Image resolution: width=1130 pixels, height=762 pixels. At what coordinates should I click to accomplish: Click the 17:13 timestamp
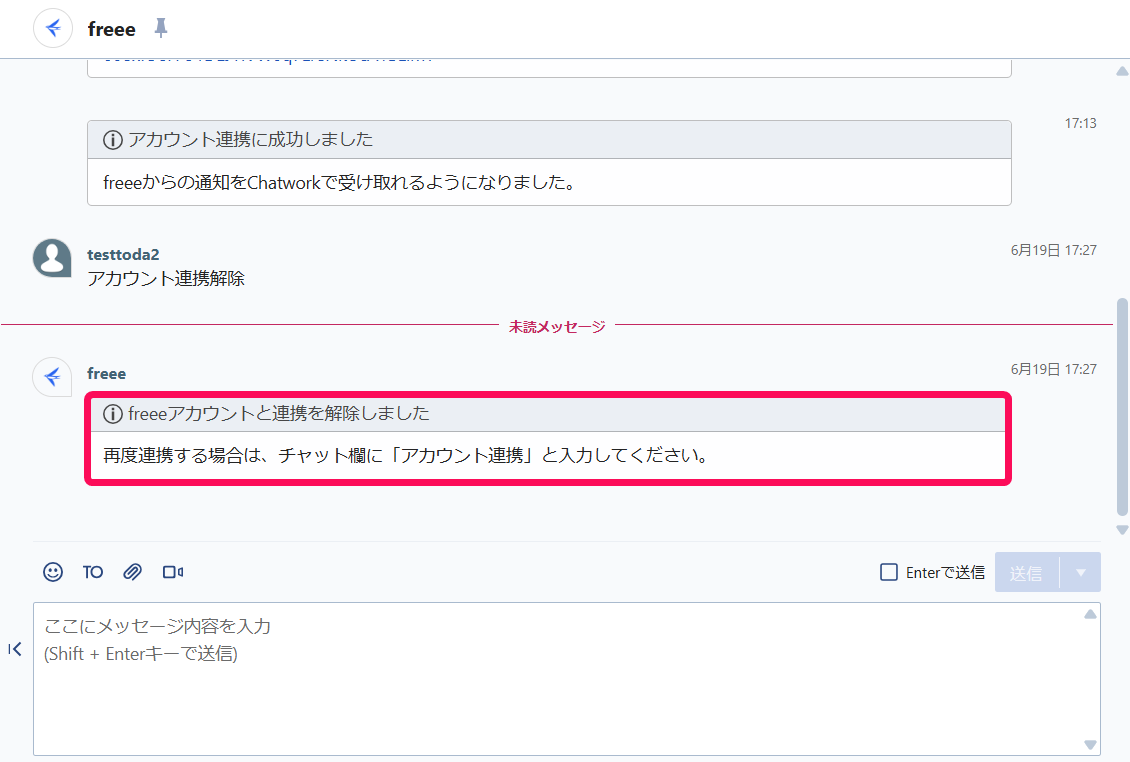[1080, 123]
